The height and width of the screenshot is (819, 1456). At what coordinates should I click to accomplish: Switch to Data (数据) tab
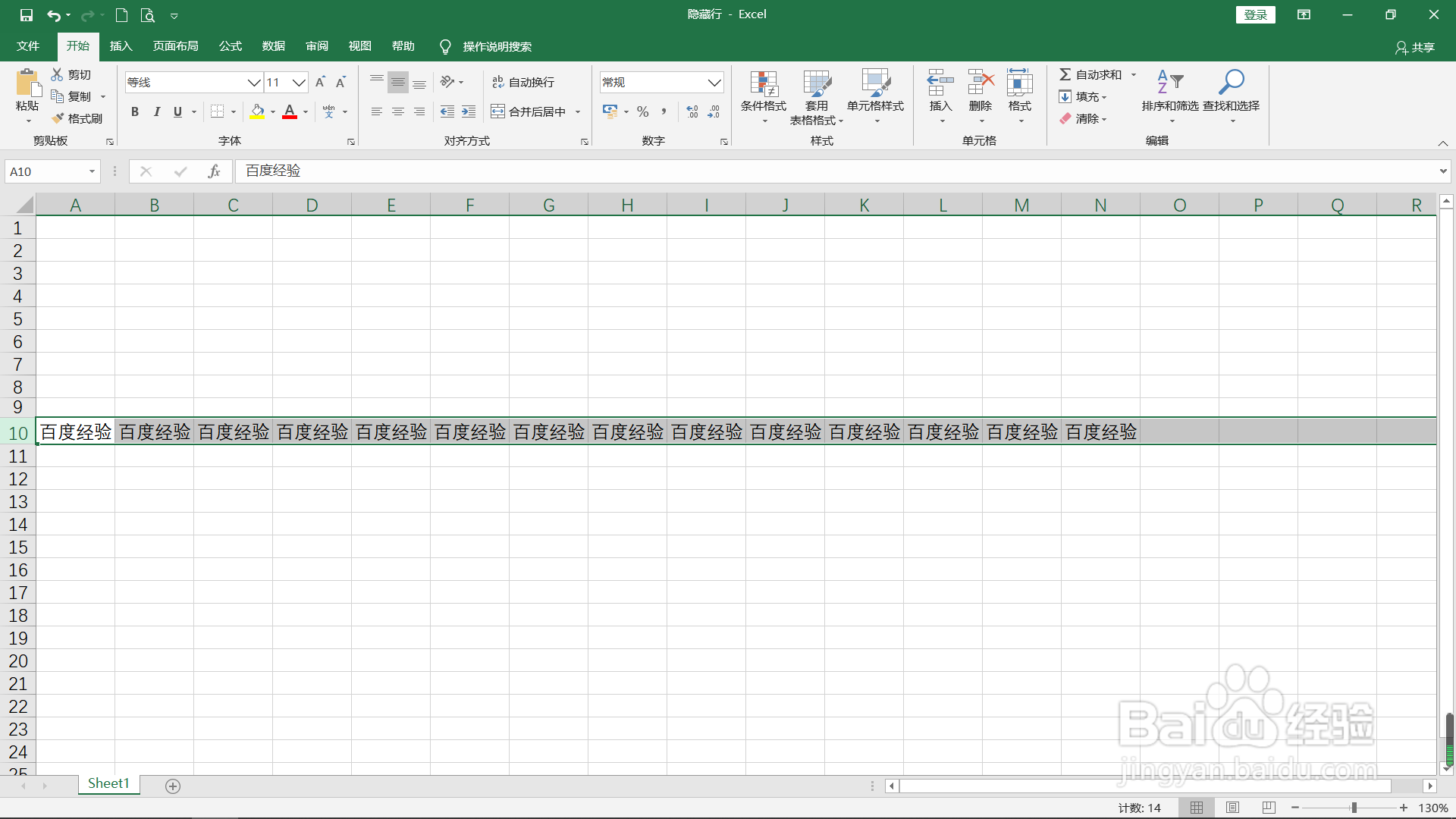[x=274, y=46]
